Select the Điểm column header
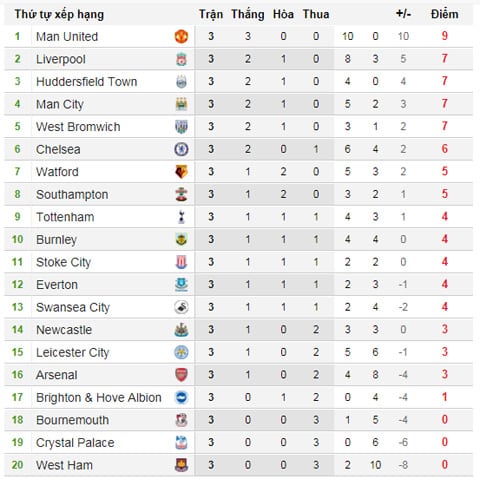480x479 pixels. 444,14
